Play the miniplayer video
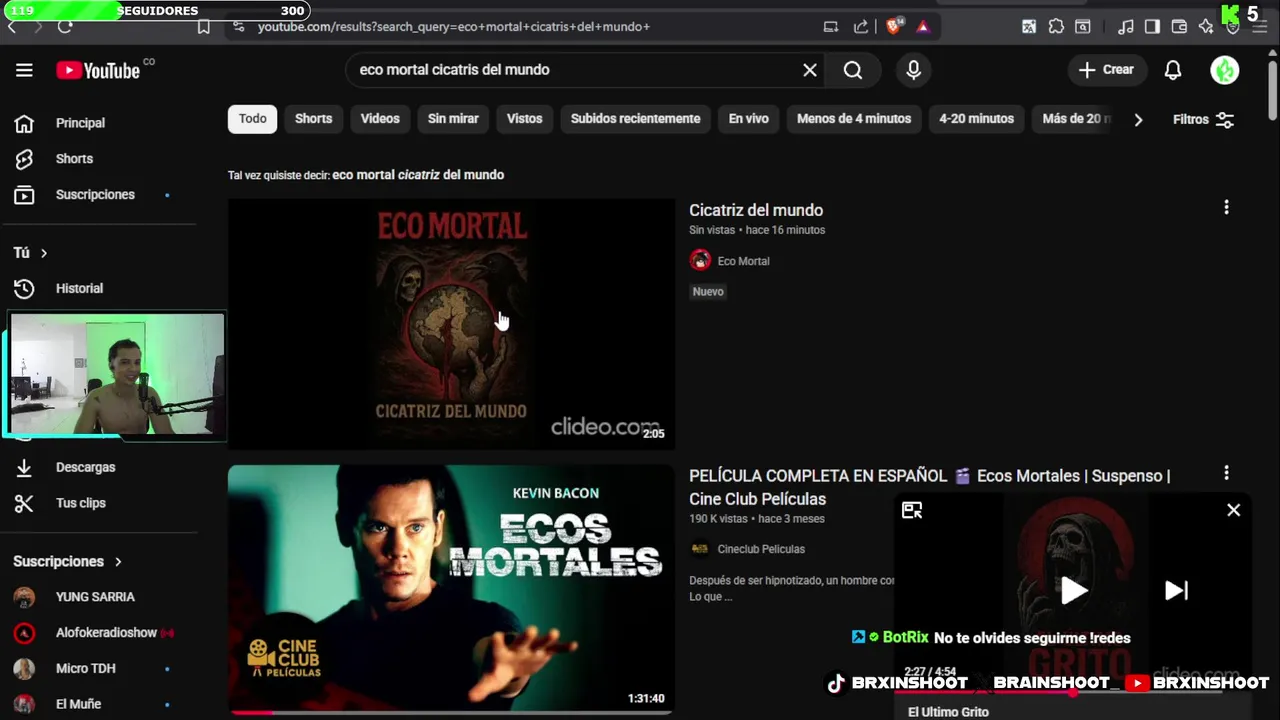This screenshot has width=1280, height=720. (x=1073, y=590)
